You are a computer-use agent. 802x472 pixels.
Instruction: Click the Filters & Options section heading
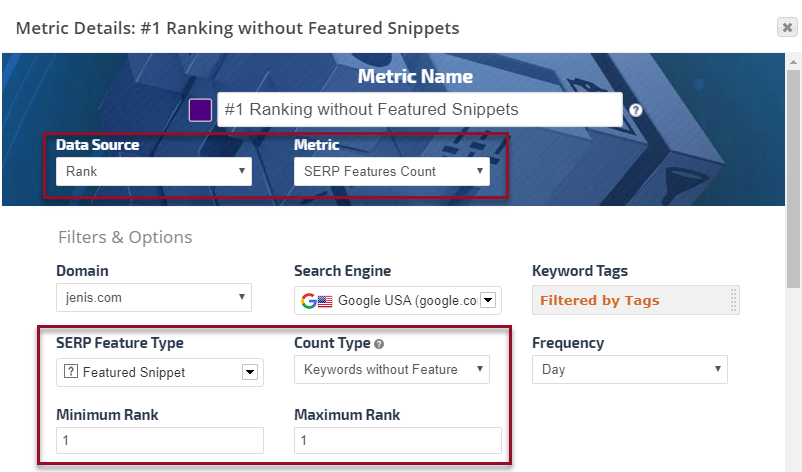pos(125,237)
